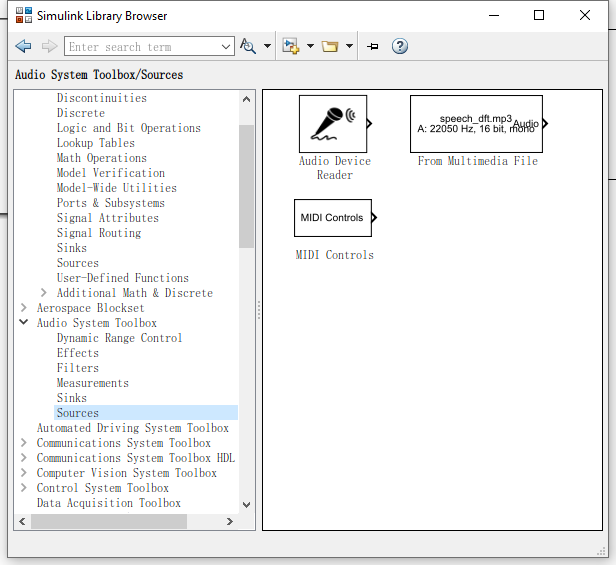Open search history dropdown in search box

(226, 47)
